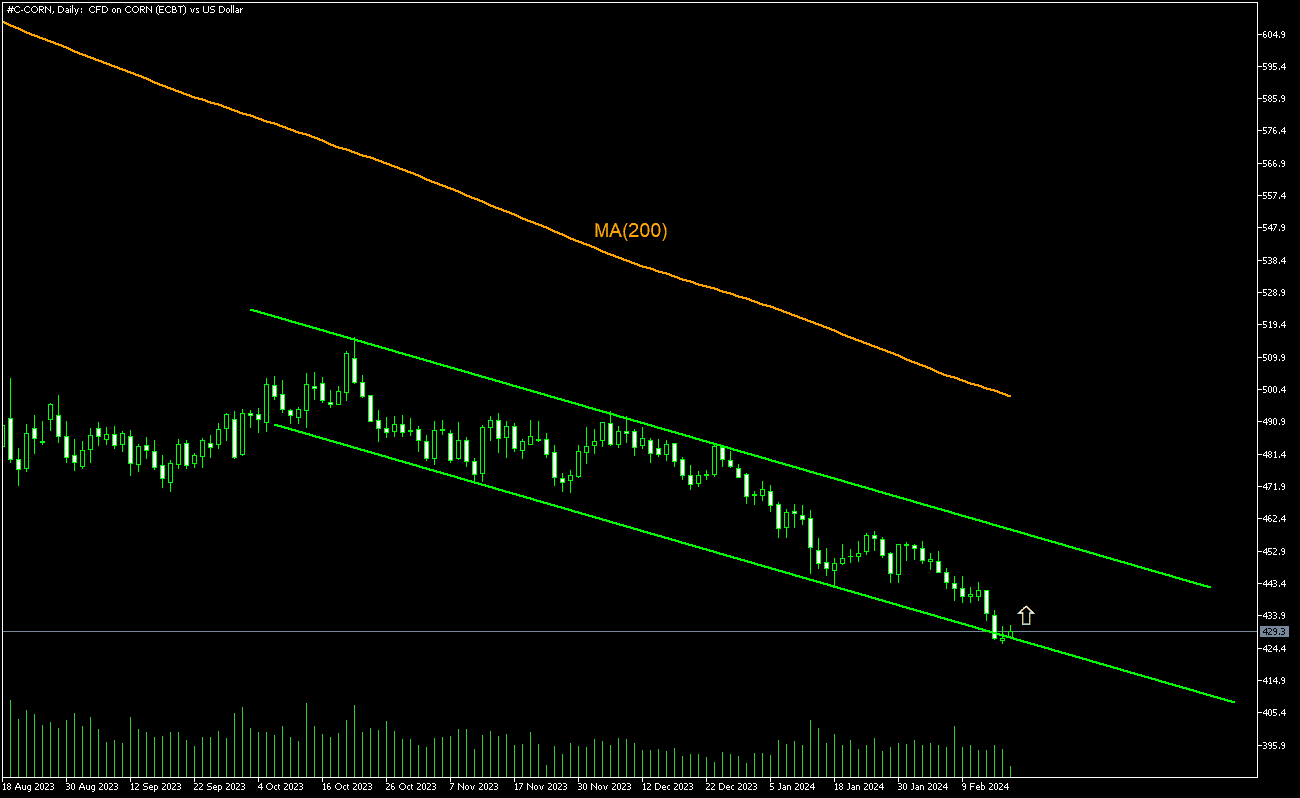Click the 604.9 value on the price scale

[1272, 32]
